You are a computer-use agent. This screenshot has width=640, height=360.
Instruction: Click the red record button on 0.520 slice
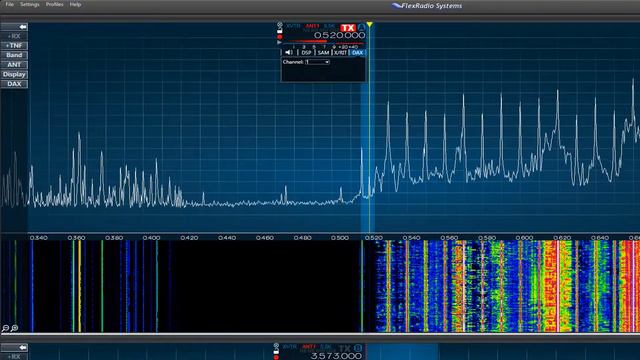[280, 37]
